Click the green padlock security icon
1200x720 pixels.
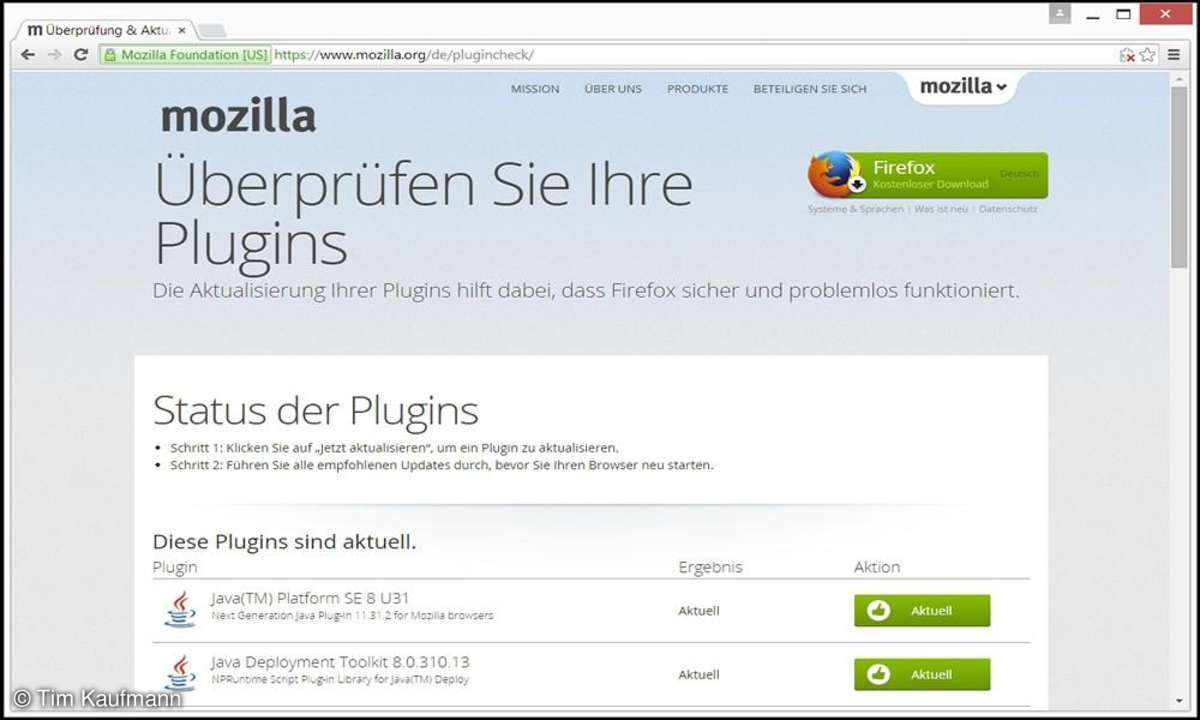tap(111, 55)
